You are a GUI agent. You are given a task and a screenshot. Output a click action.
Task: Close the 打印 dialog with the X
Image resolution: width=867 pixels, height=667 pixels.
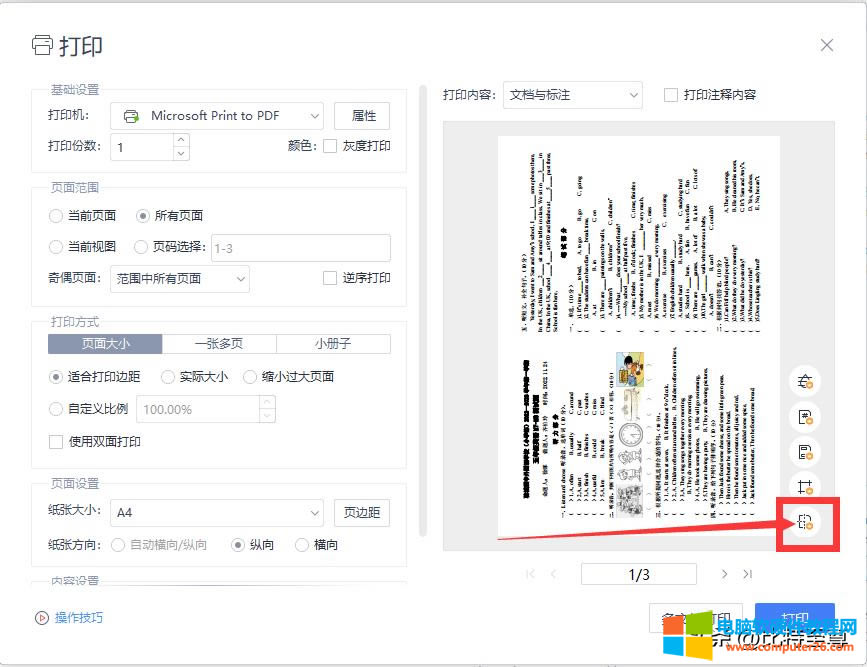pyautogui.click(x=827, y=45)
